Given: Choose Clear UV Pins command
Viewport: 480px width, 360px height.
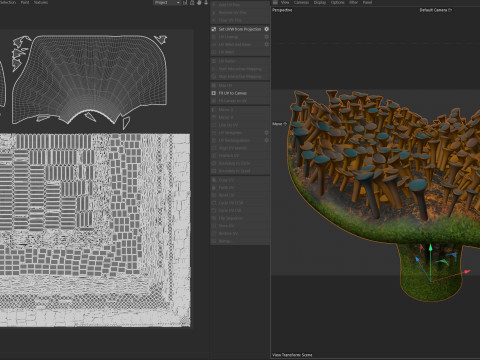Looking at the screenshot, I should click(240, 20).
